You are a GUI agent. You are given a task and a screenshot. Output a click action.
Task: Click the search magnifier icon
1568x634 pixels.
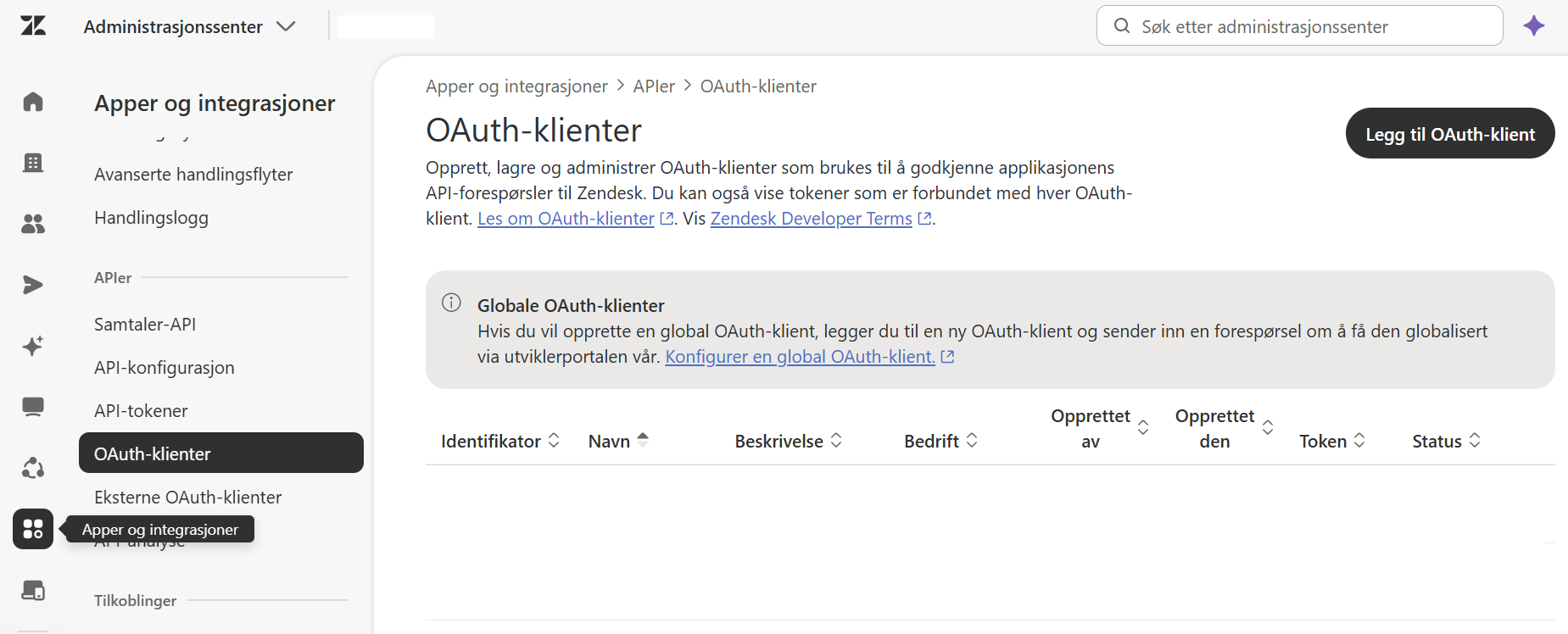[1121, 25]
